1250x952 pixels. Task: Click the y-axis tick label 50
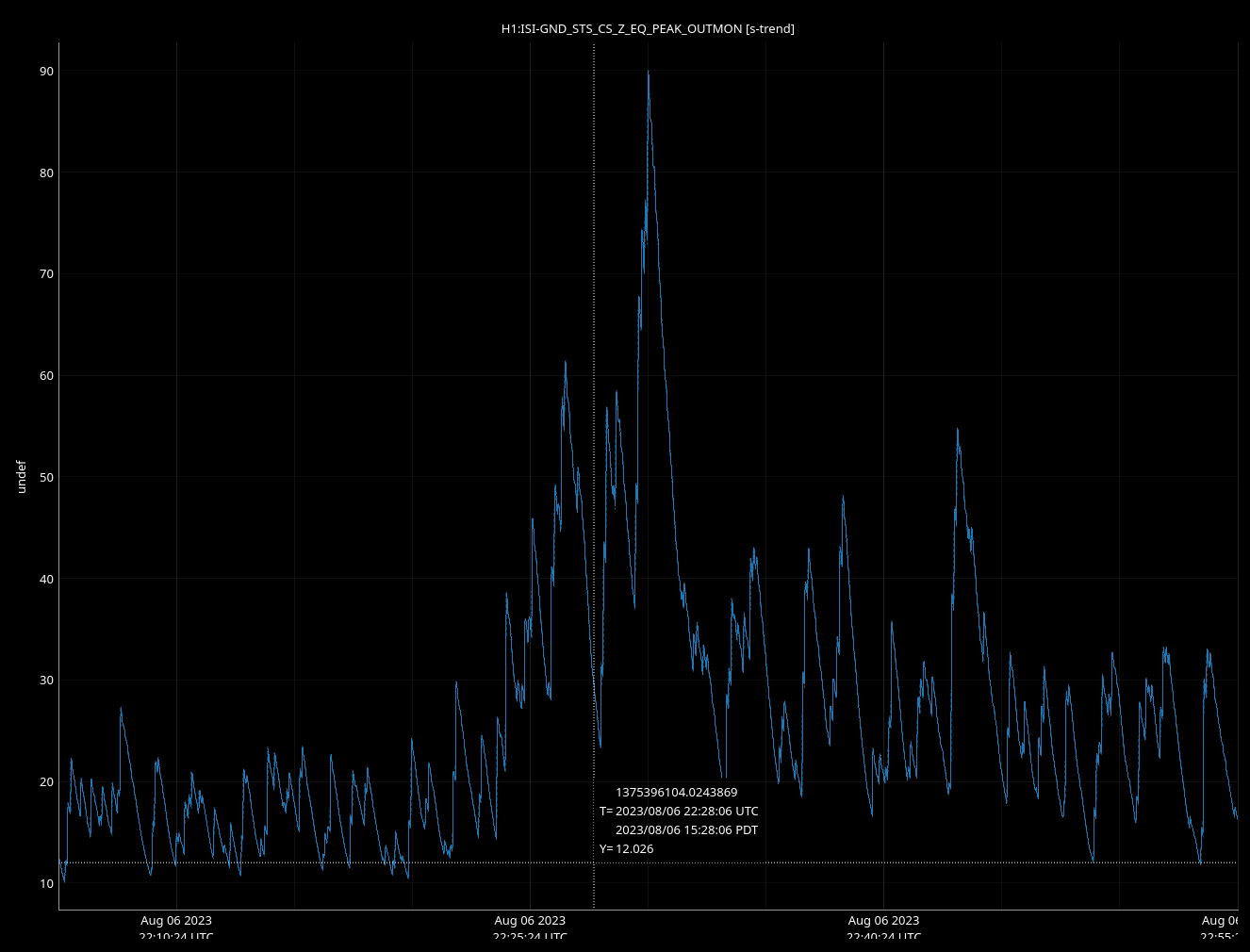(46, 478)
